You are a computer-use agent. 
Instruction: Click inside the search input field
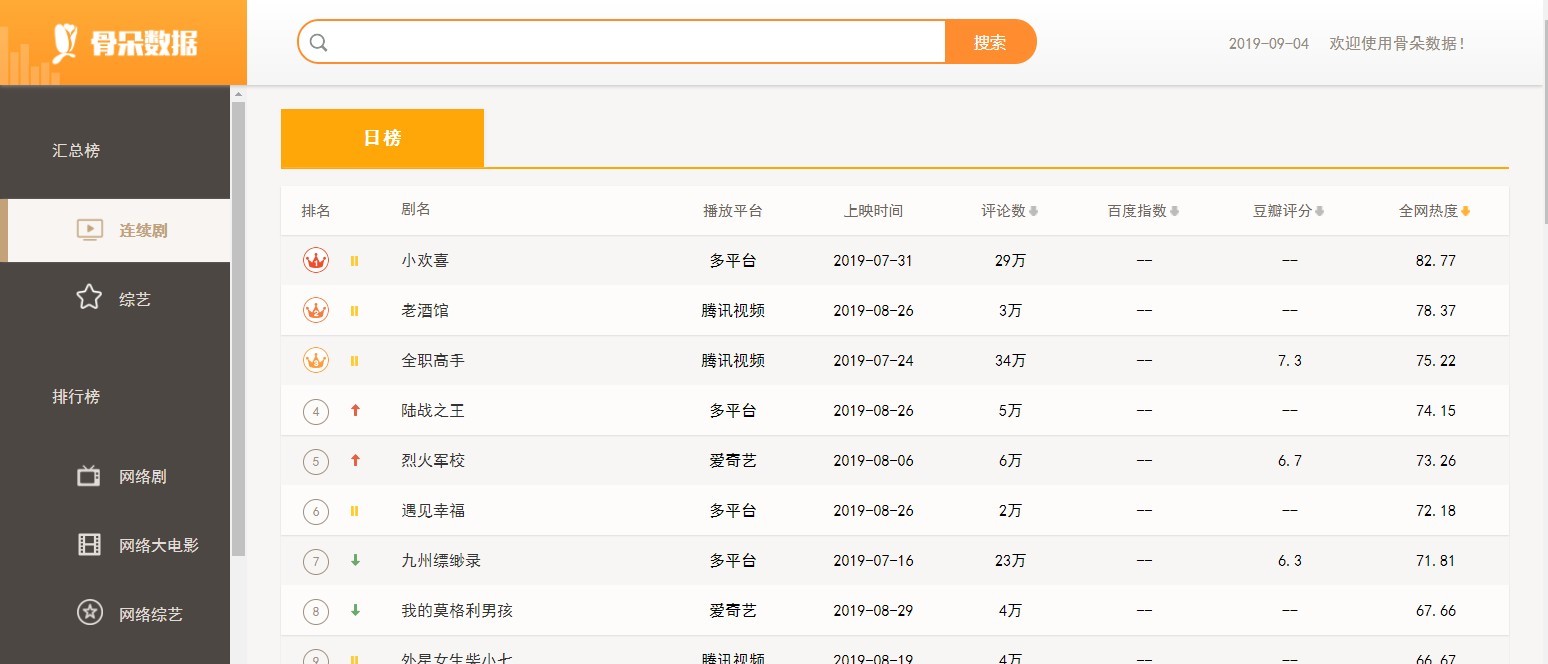point(620,42)
